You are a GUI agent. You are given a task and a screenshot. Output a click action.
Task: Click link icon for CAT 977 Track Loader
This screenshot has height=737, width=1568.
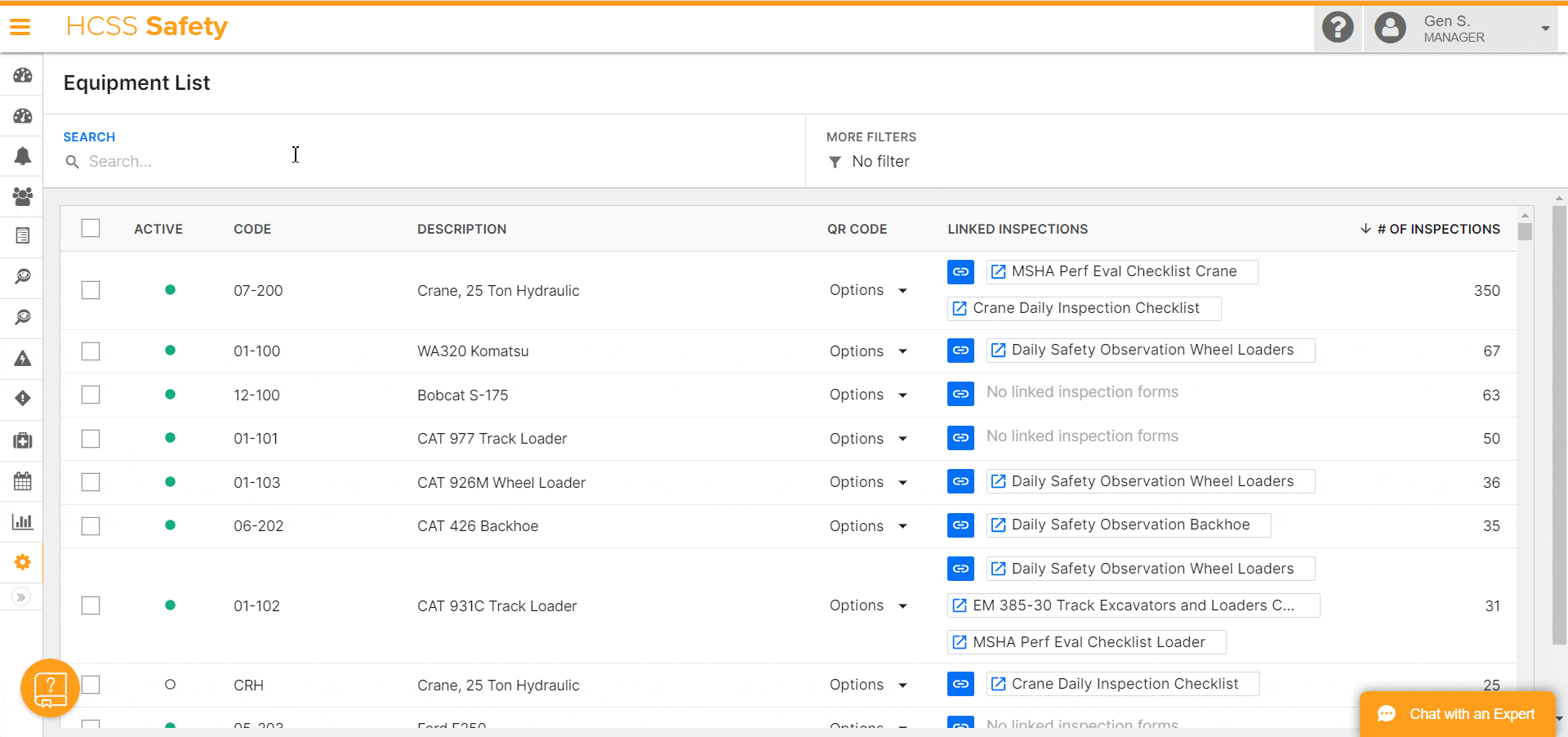(x=961, y=438)
